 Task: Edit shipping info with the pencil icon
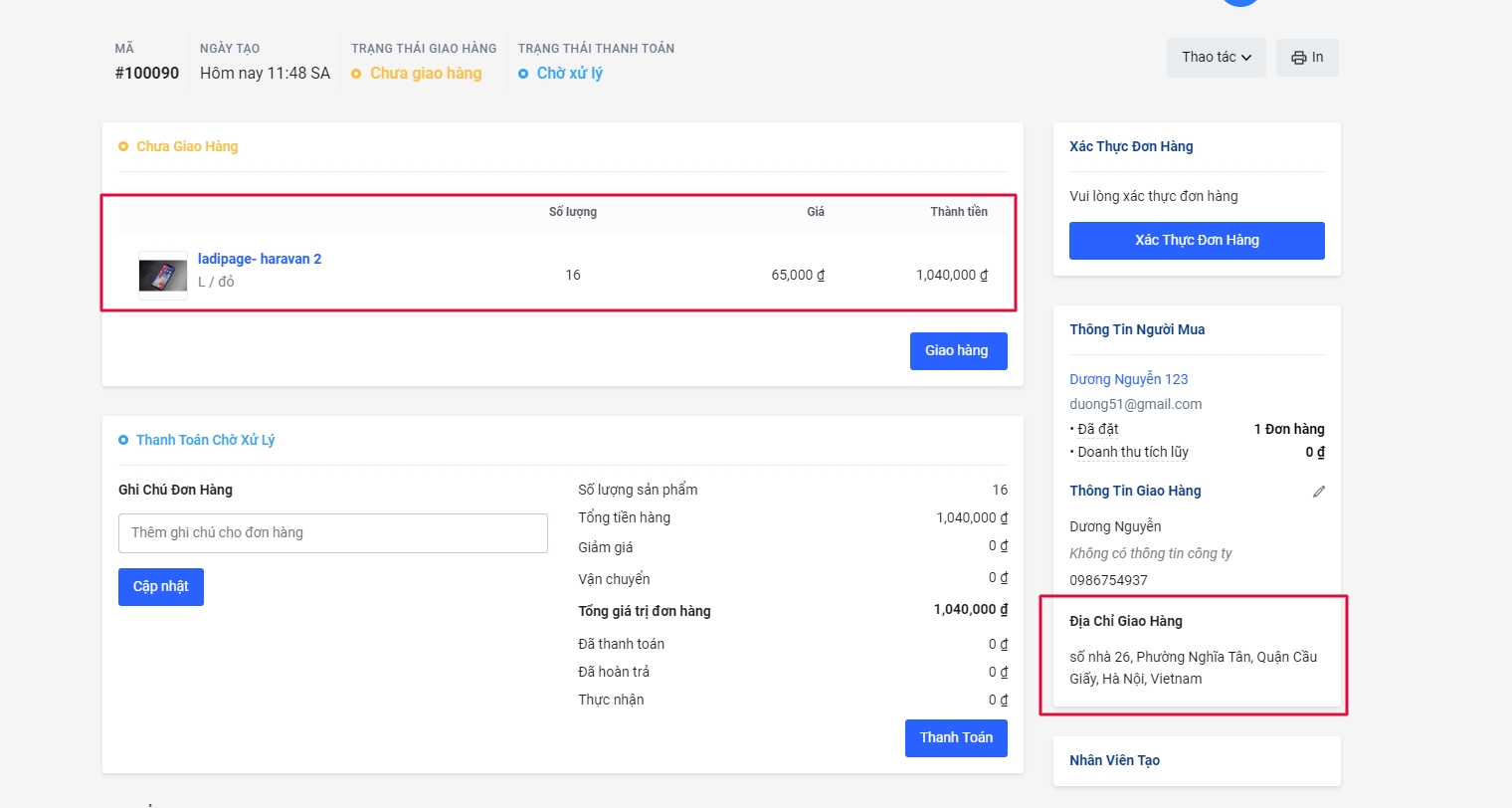(x=1318, y=492)
